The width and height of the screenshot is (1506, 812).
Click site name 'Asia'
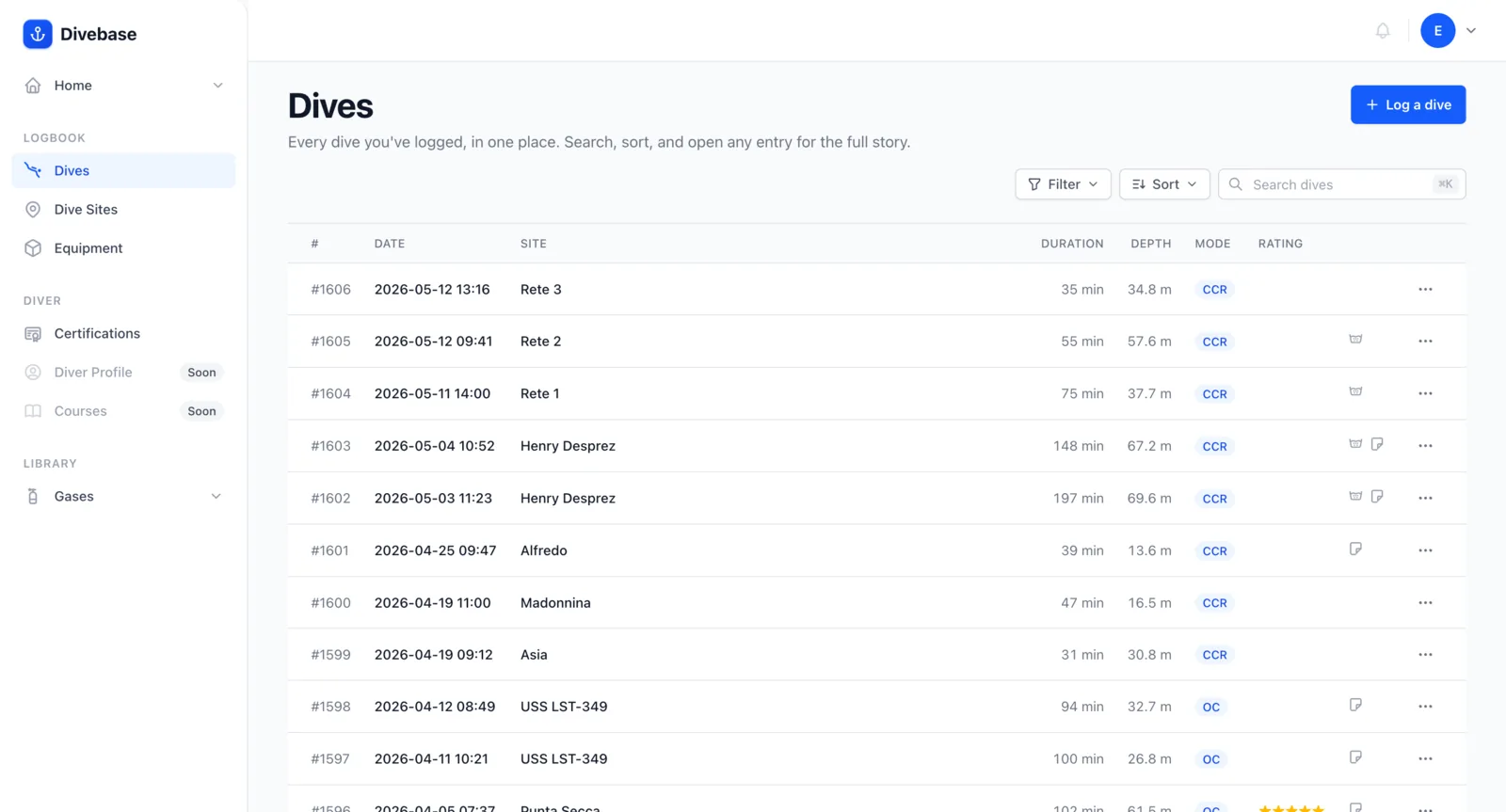point(534,655)
